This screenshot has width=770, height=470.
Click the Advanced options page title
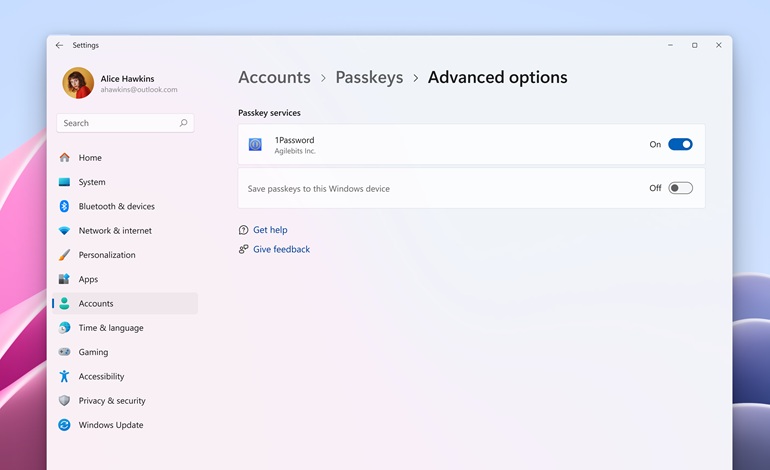tap(497, 78)
